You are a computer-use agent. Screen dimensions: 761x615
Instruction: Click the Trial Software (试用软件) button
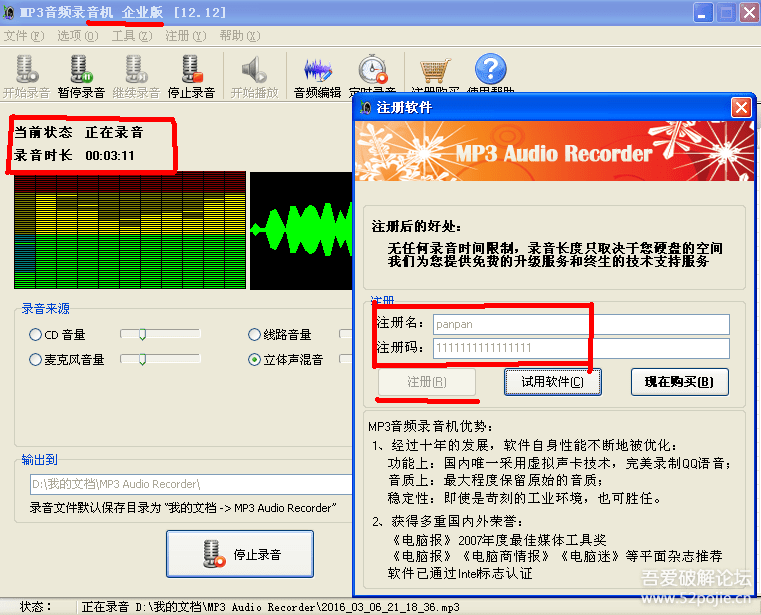(x=553, y=382)
